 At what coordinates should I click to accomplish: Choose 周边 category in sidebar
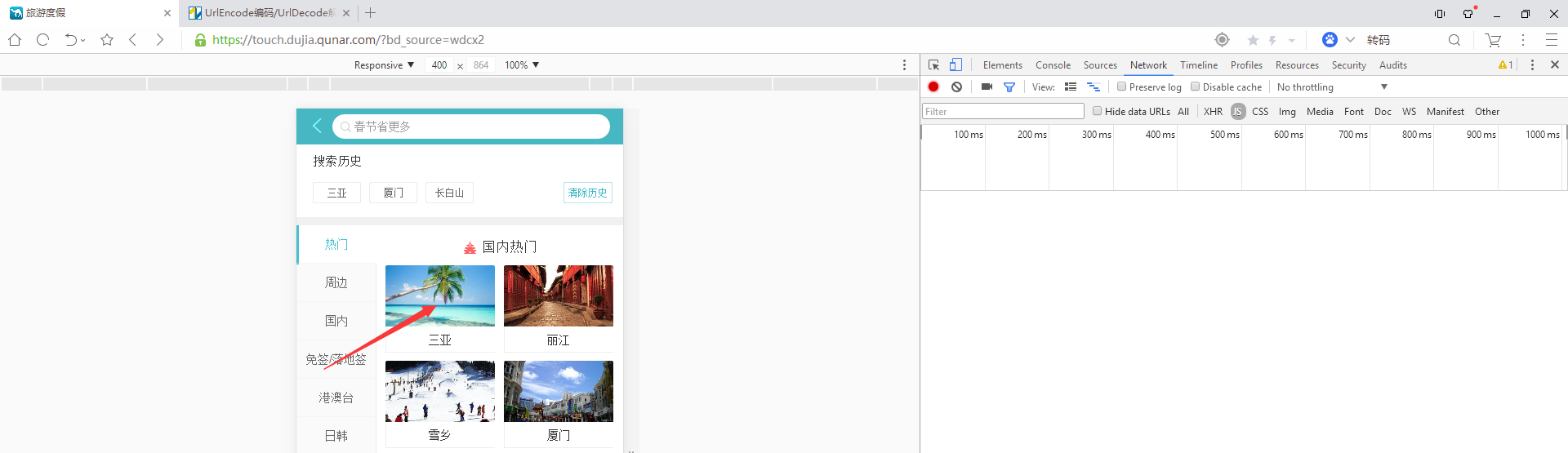(336, 282)
